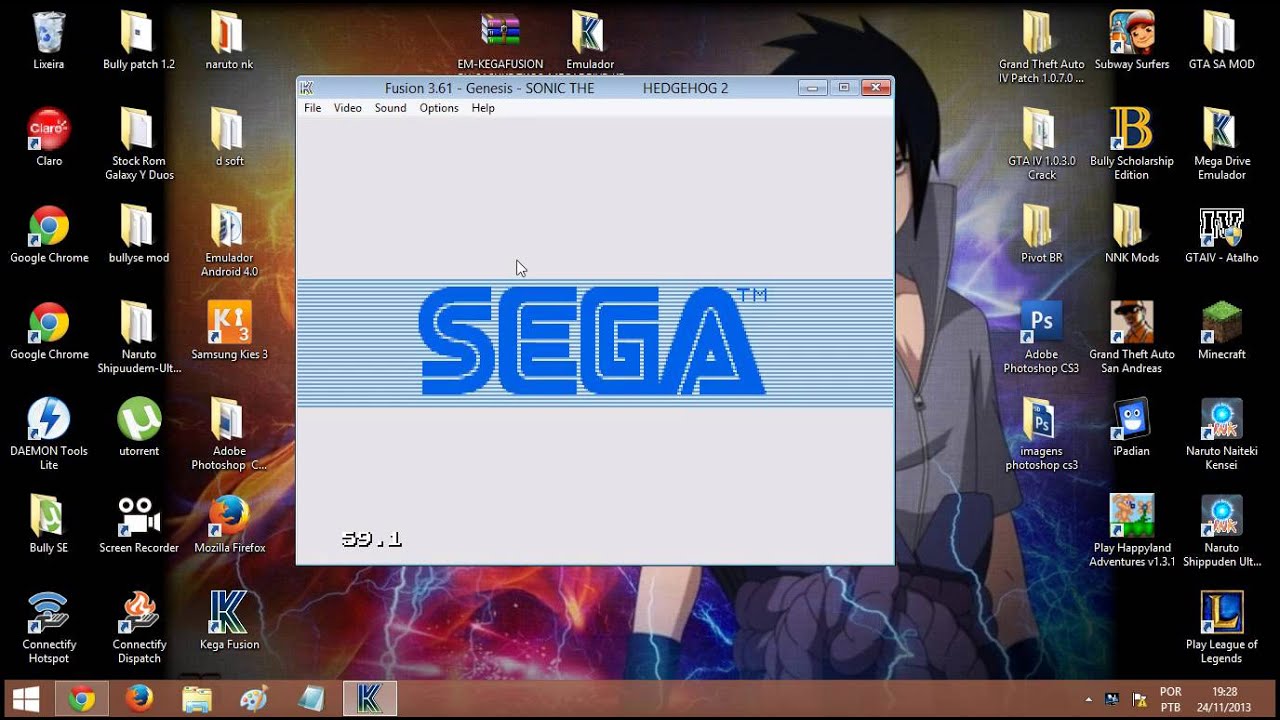1280x720 pixels.
Task: Select the lower Google Chrome desktop shortcut
Action: [x=48, y=331]
